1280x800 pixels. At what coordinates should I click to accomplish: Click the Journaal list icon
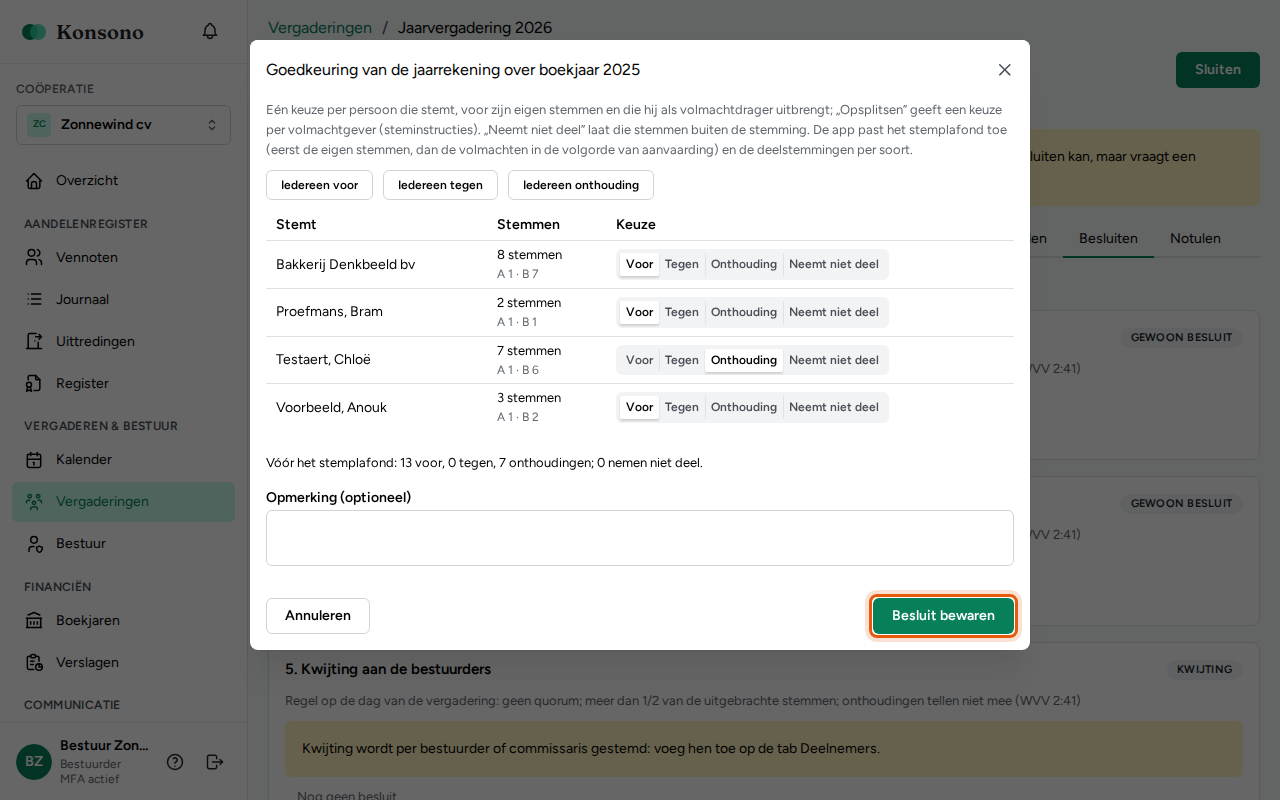(x=34, y=300)
